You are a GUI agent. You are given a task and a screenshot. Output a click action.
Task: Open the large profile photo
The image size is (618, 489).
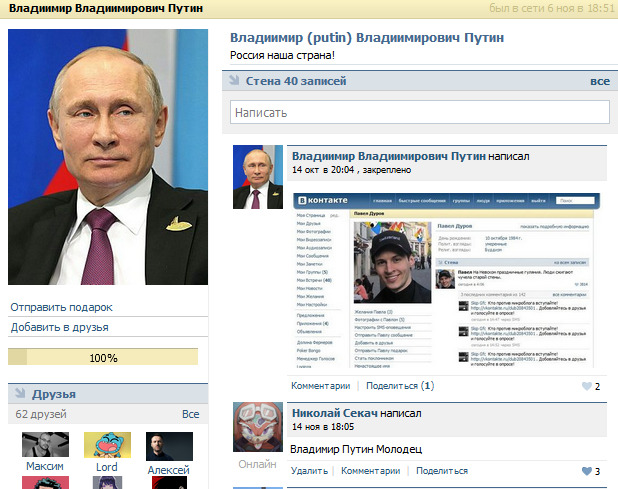coord(108,157)
